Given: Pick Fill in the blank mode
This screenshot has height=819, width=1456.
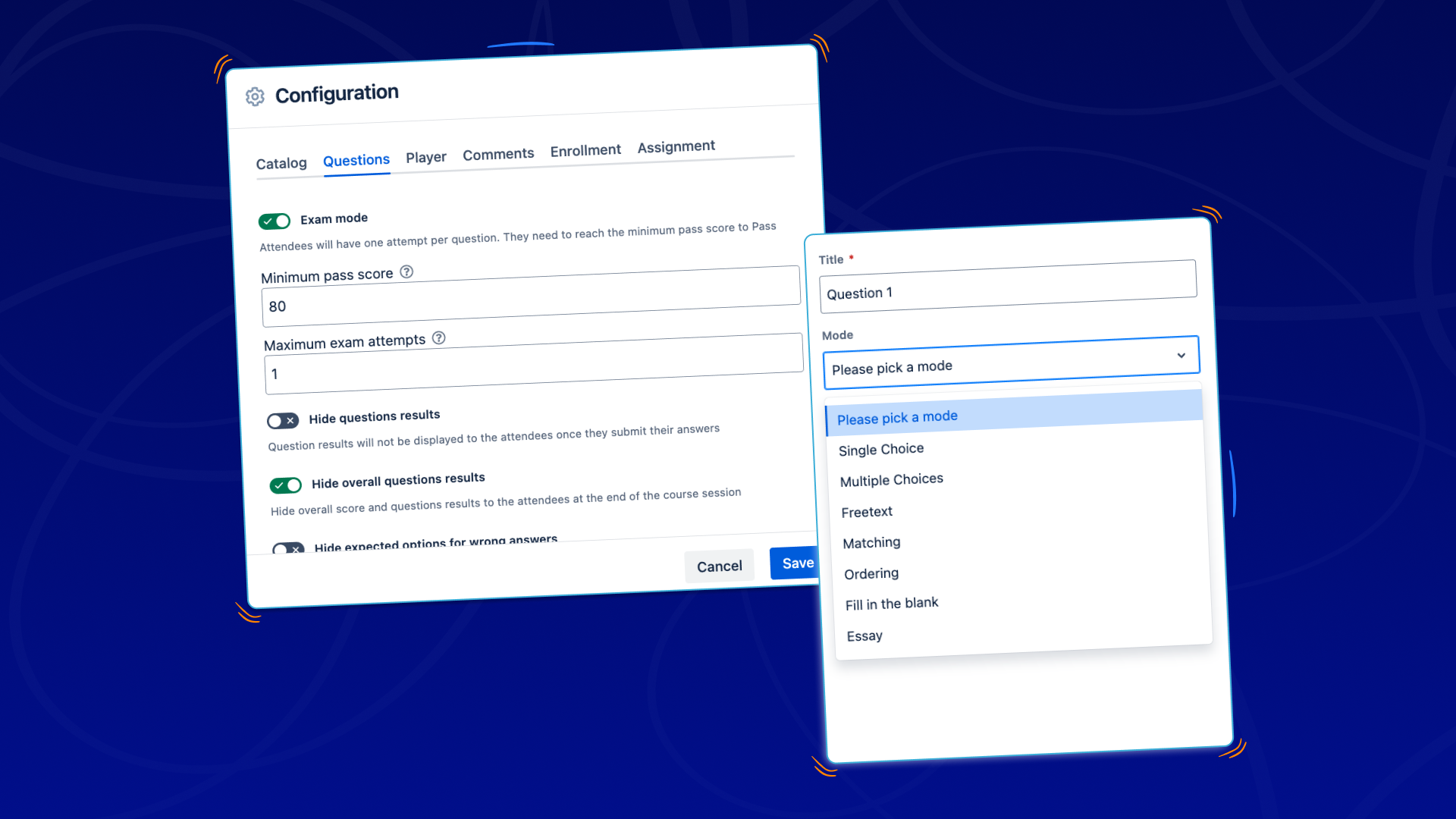Looking at the screenshot, I should [892, 604].
